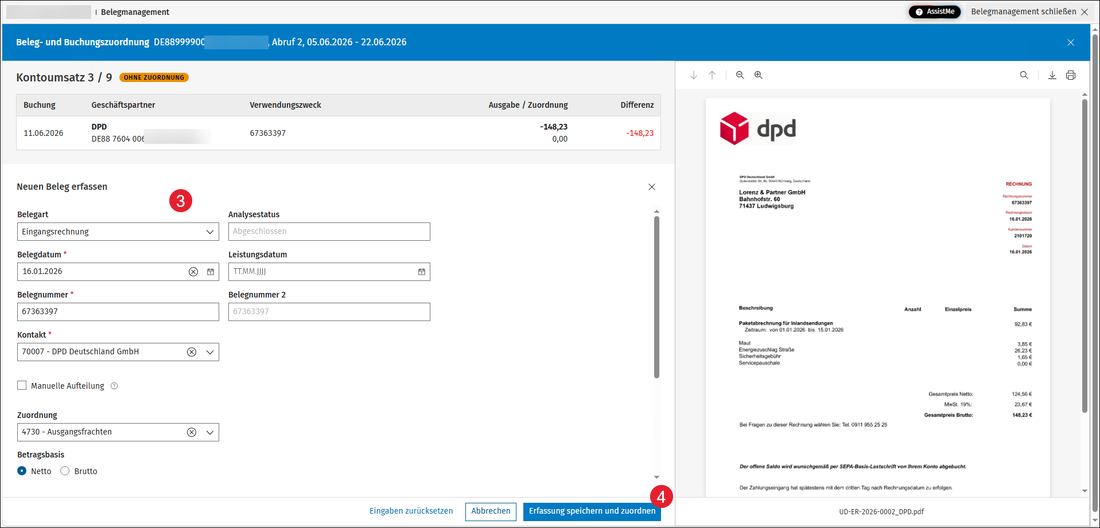Click the Abbrechen button

pyautogui.click(x=490, y=511)
